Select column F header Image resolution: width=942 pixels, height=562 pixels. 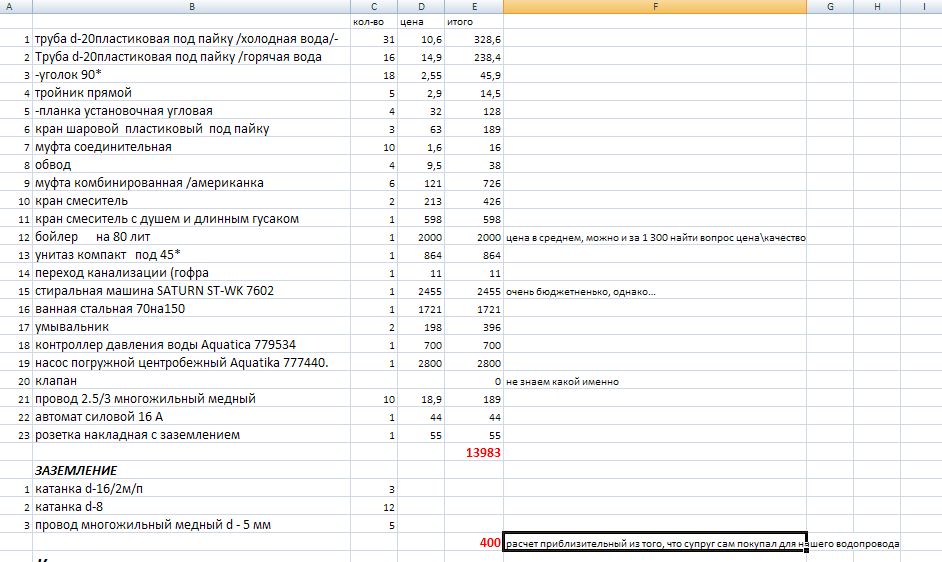654,6
